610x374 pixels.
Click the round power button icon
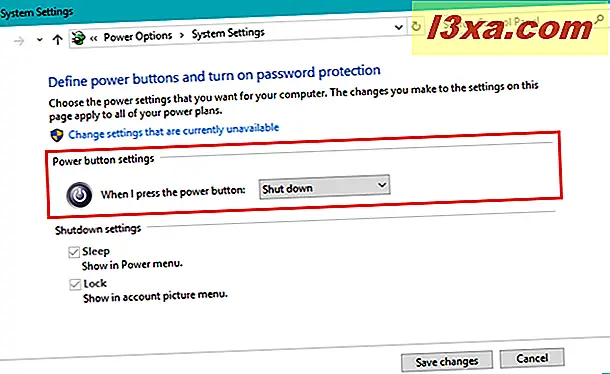point(79,195)
